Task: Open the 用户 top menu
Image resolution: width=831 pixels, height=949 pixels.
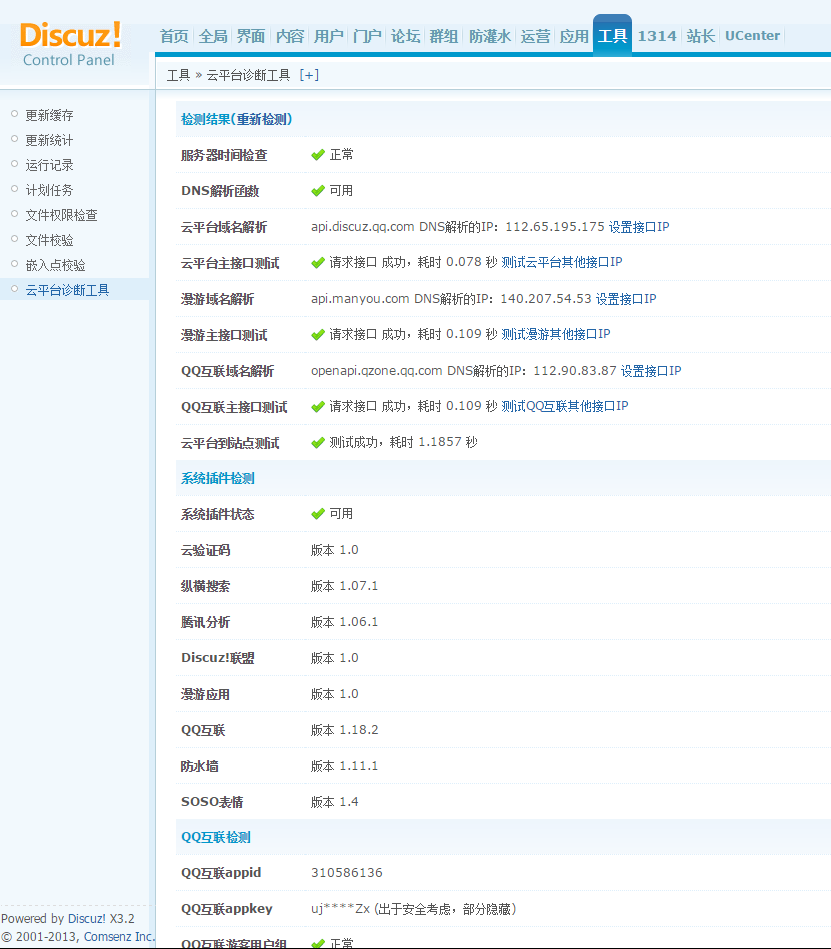Action: [x=329, y=36]
